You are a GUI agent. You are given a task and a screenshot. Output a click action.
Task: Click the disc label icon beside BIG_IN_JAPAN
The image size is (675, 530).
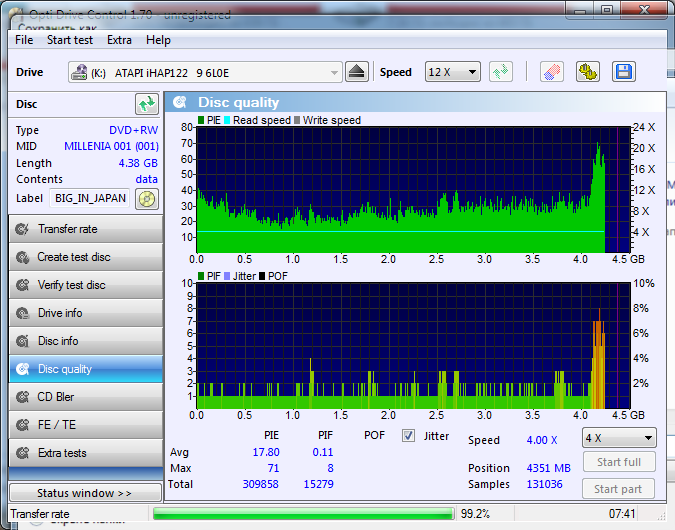coord(148,198)
